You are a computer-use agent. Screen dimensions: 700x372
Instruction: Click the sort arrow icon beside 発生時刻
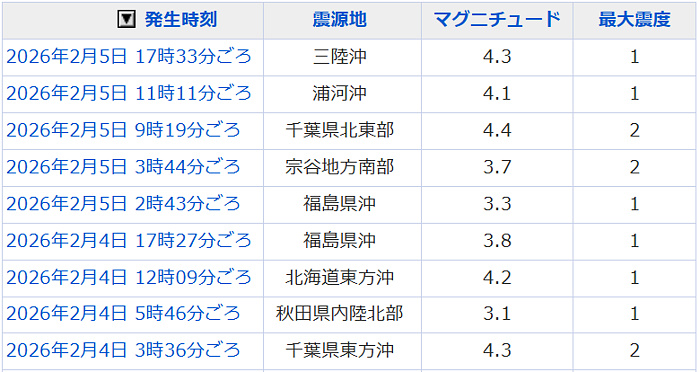click(x=126, y=20)
